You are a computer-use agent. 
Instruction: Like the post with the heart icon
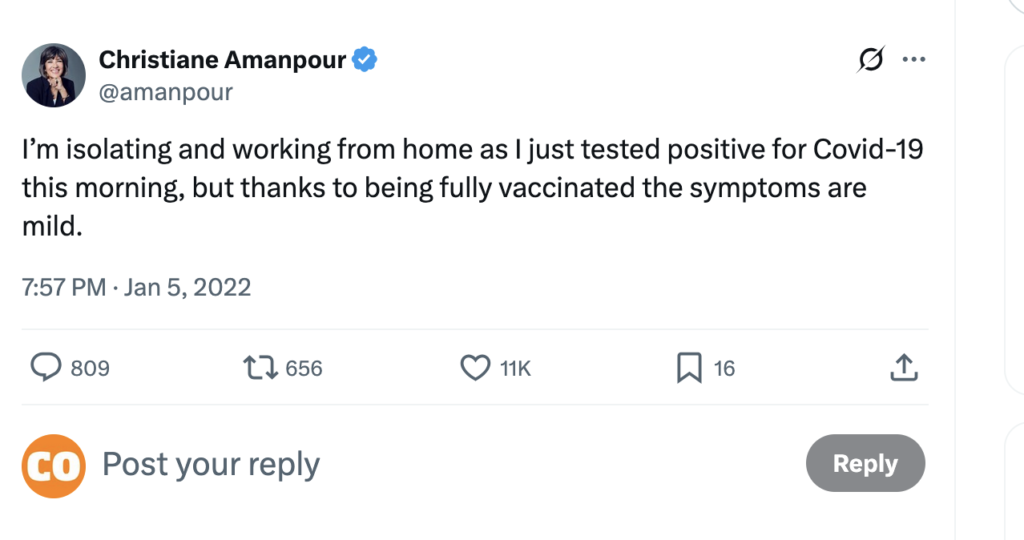click(x=474, y=368)
